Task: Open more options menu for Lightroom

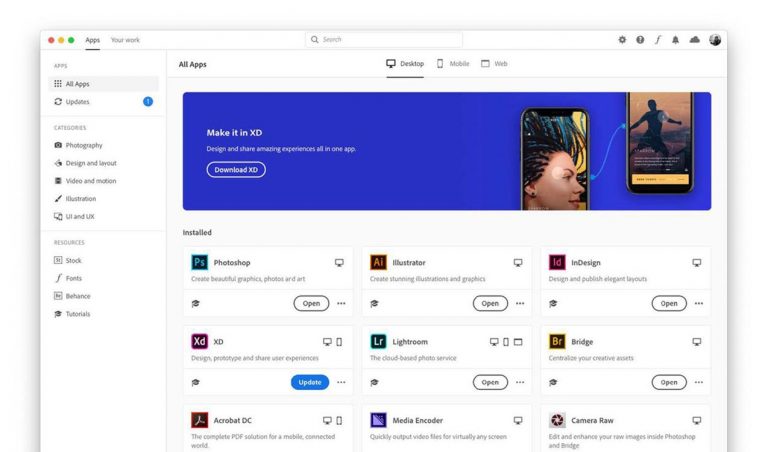Action: 520,382
